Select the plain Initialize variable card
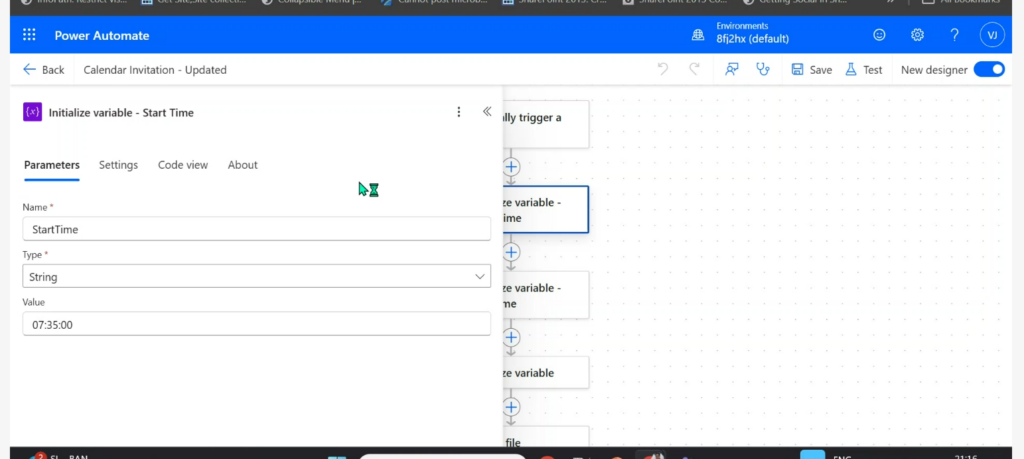This screenshot has height=459, width=1024. 546,373
